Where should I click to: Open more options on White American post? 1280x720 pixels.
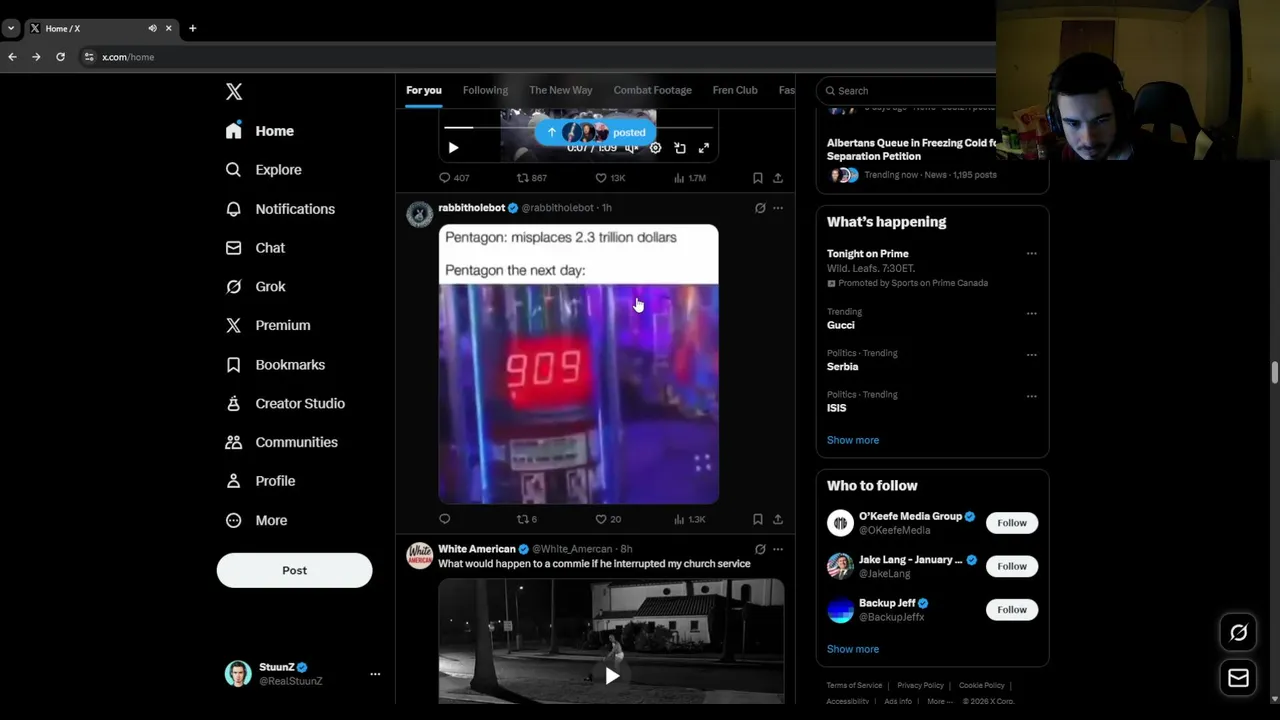pyautogui.click(x=778, y=549)
